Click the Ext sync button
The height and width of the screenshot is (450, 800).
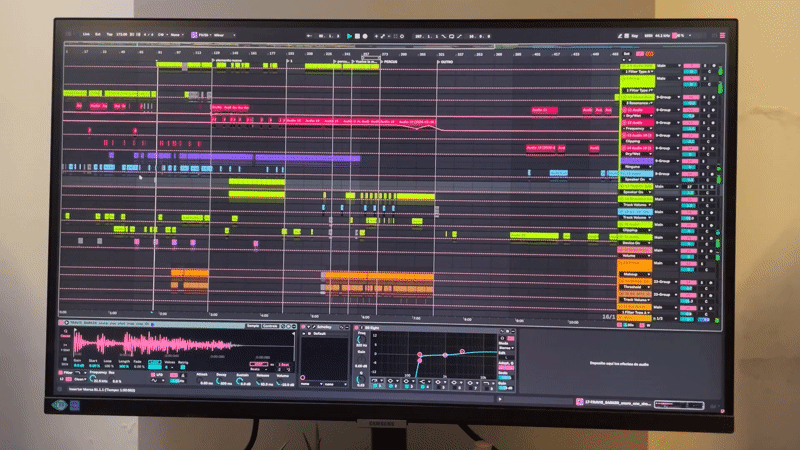click(x=97, y=34)
